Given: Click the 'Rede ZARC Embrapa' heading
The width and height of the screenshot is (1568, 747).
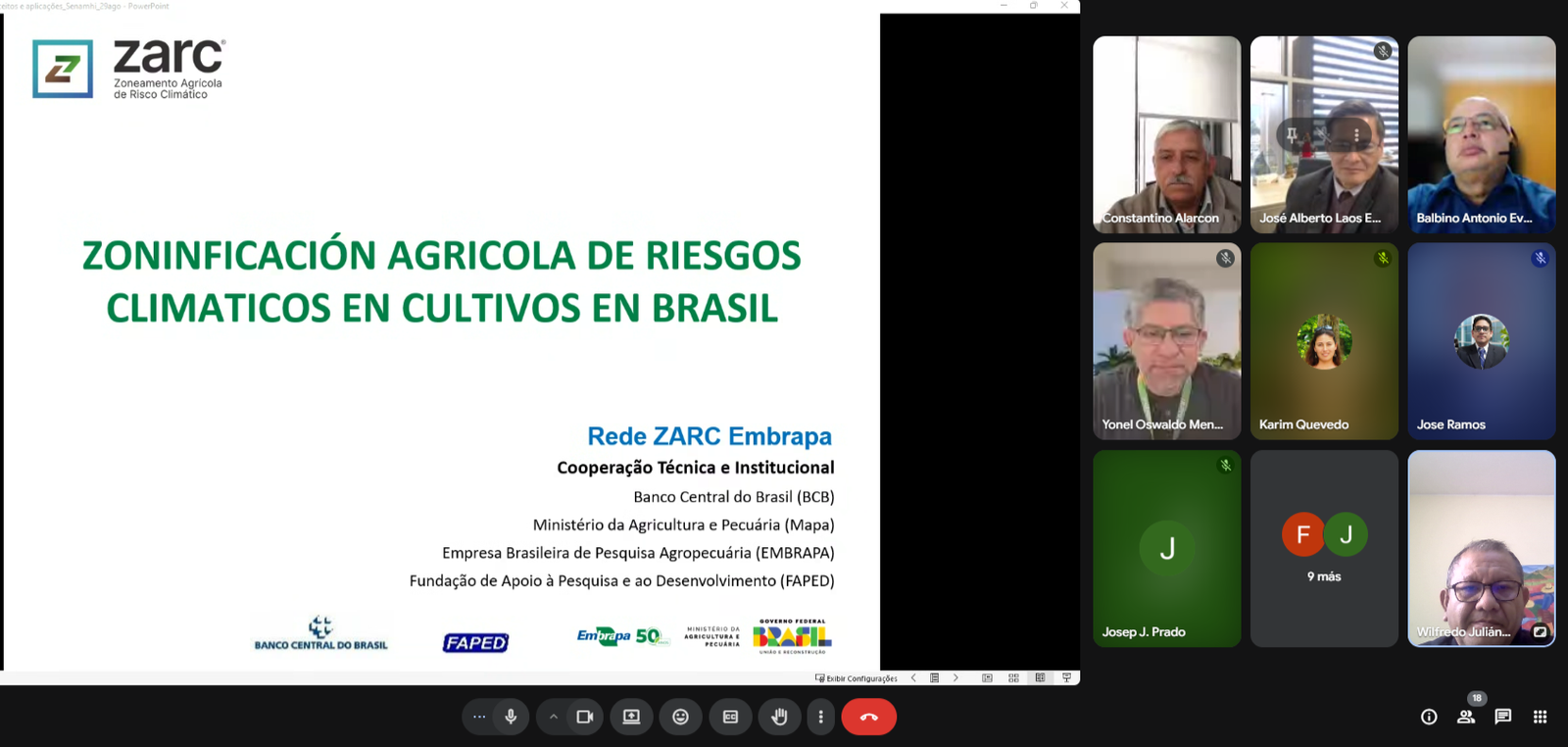Looking at the screenshot, I should (x=710, y=435).
